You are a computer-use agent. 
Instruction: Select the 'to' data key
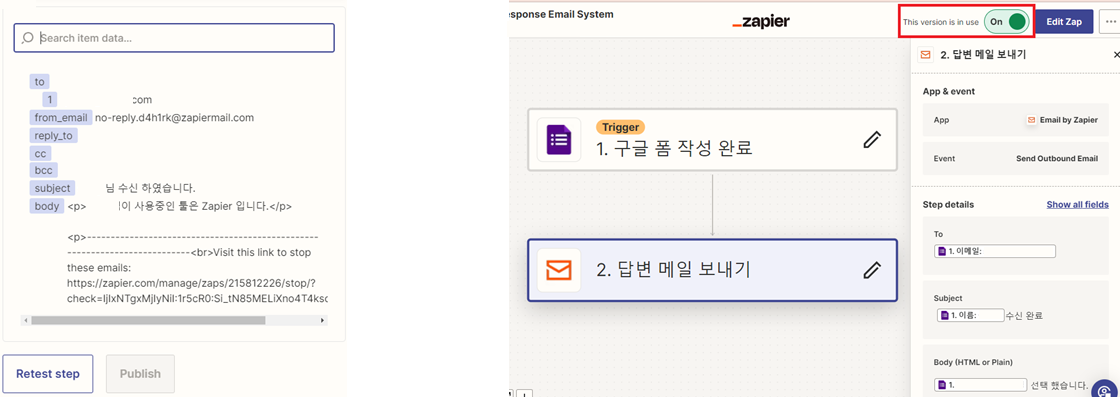pos(39,81)
